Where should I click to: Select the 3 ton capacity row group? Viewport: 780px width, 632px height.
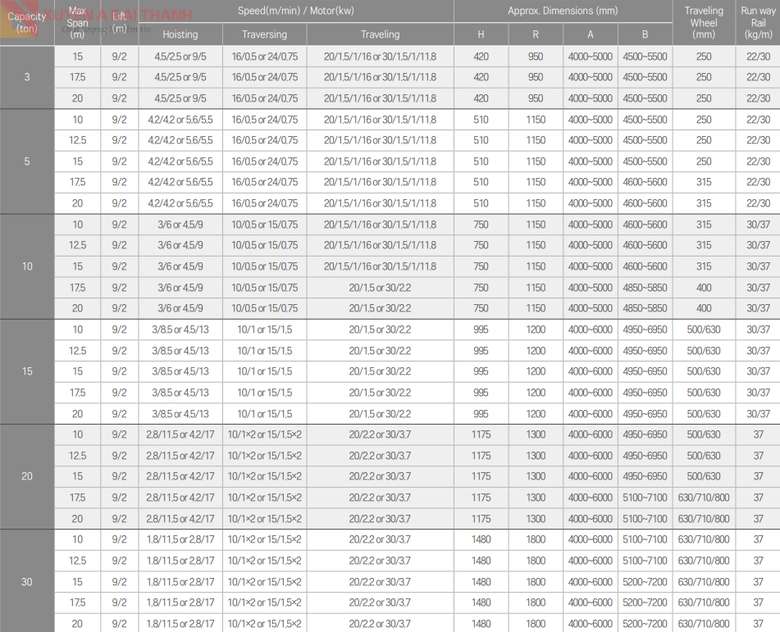[x=27, y=77]
